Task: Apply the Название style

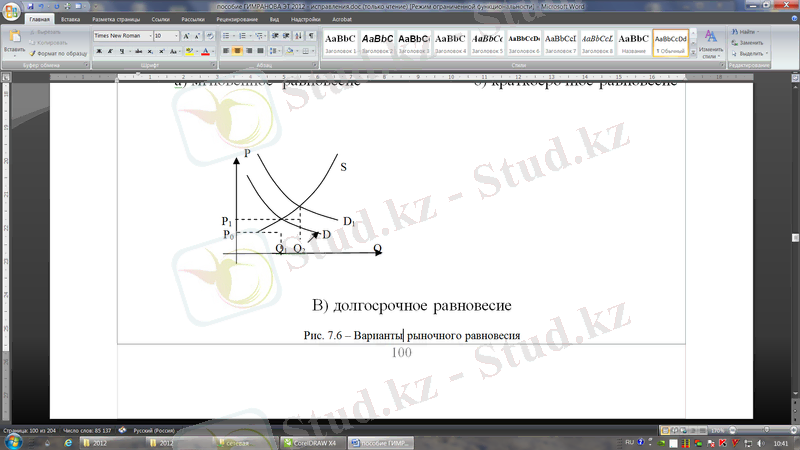Action: click(634, 43)
